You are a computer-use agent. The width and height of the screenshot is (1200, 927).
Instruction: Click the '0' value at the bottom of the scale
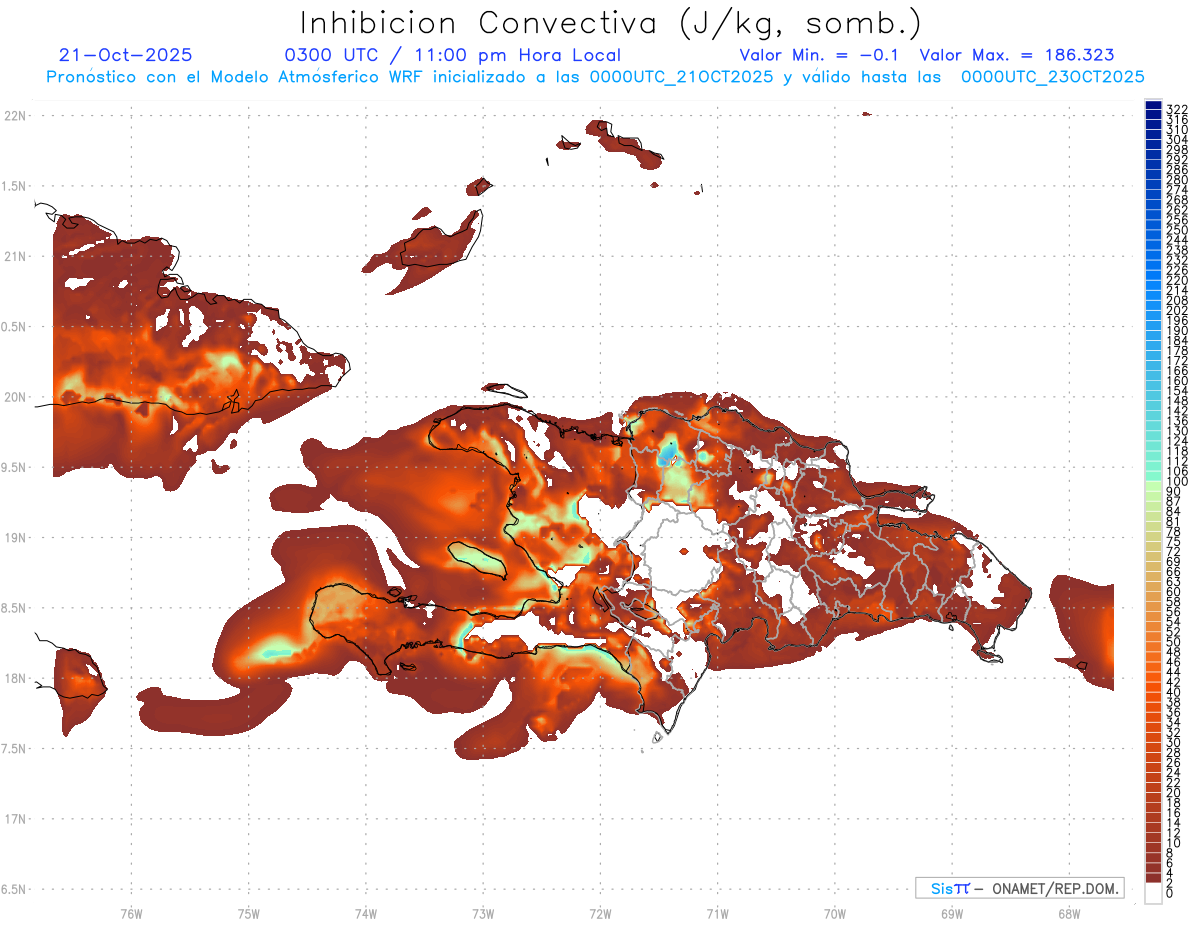[1170, 892]
